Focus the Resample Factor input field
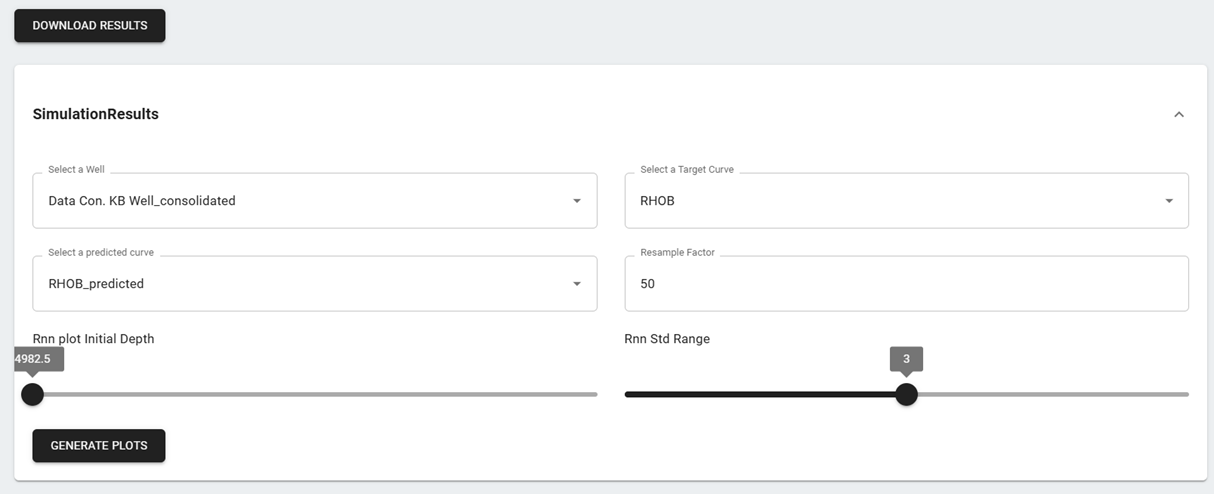The image size is (1214, 494). [906, 284]
